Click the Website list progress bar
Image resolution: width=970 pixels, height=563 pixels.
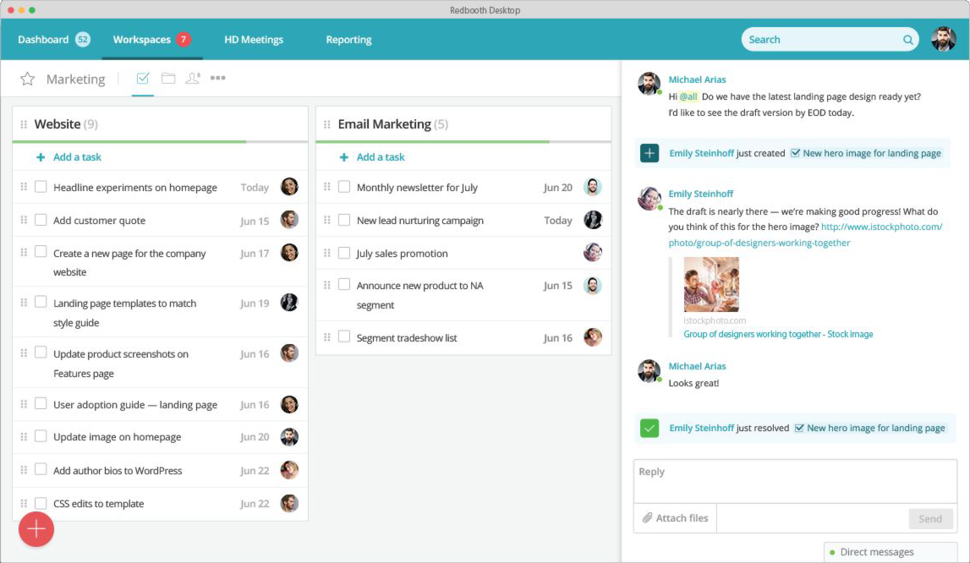pyautogui.click(x=160, y=142)
